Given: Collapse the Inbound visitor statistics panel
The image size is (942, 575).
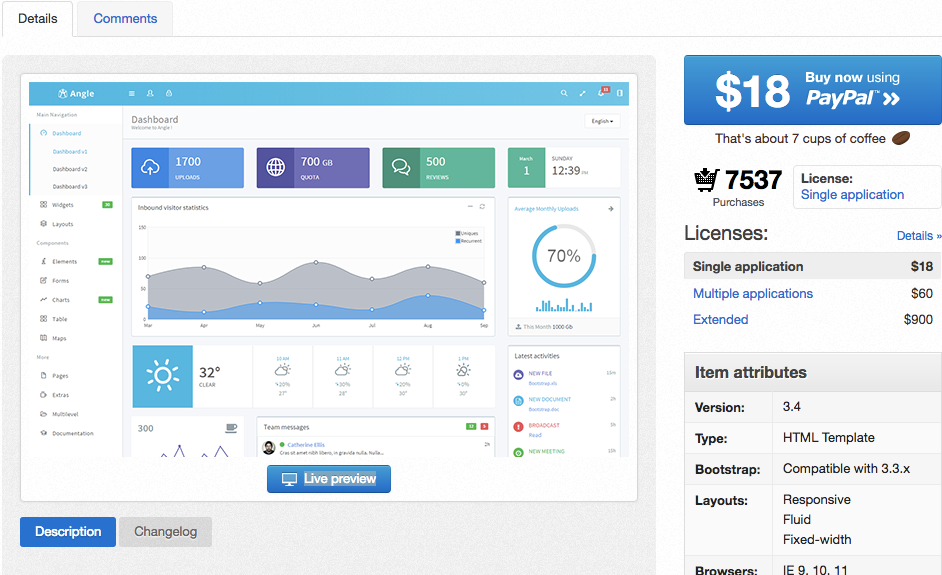Looking at the screenshot, I should [x=470, y=207].
